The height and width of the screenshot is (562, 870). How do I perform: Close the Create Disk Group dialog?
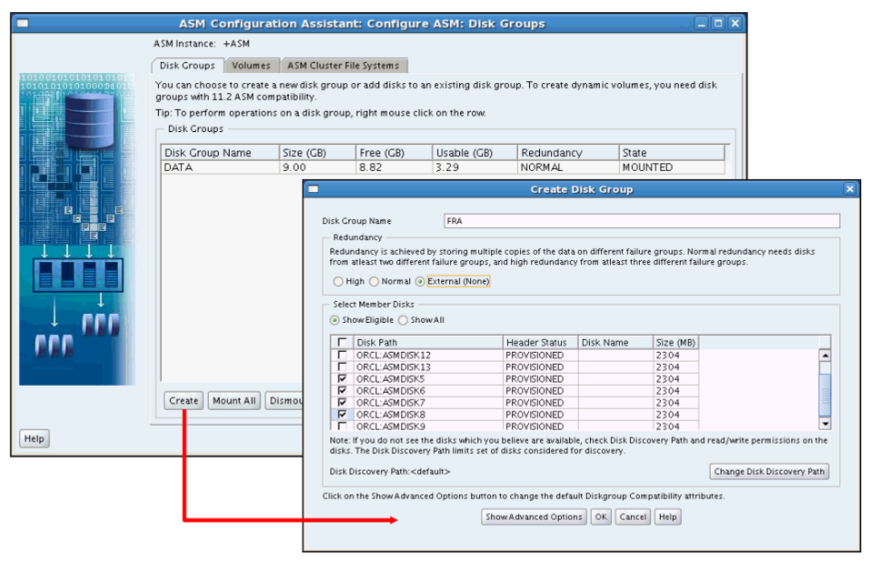click(849, 189)
